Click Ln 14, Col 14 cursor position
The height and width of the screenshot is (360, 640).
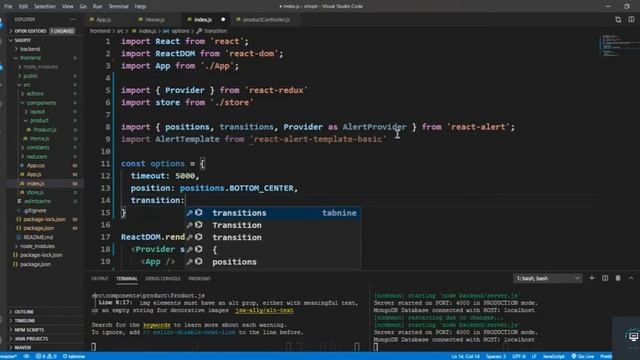[465, 356]
